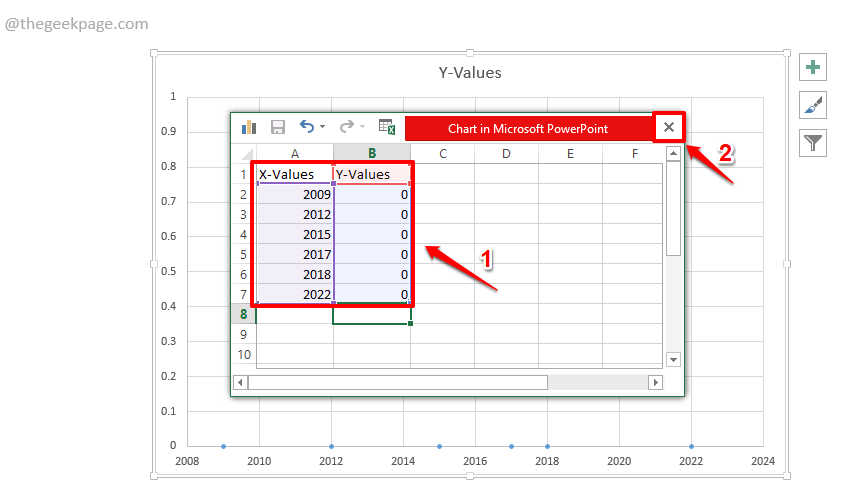
Task: Select row 10 header
Action: click(244, 355)
